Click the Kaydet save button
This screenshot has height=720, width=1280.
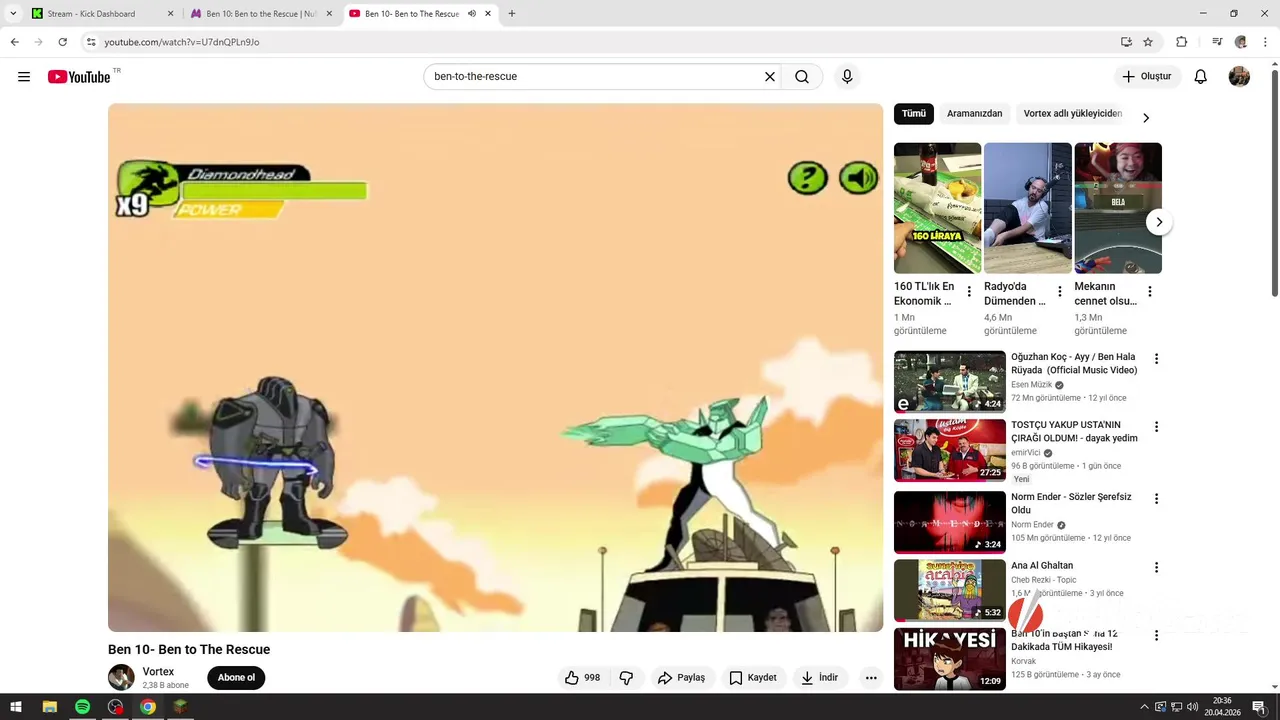(x=753, y=678)
